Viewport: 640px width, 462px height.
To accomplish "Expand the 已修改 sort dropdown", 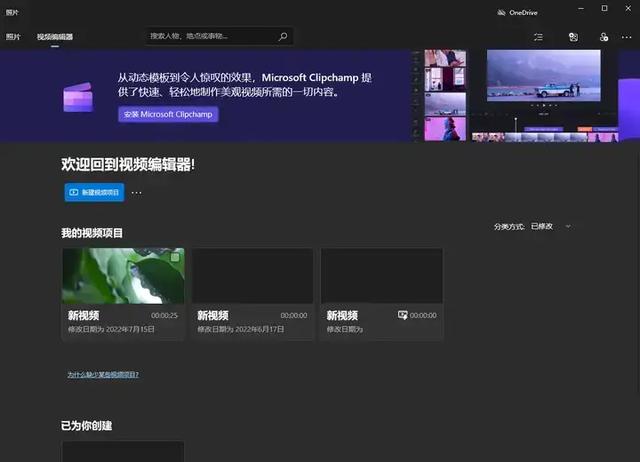I will coord(551,227).
